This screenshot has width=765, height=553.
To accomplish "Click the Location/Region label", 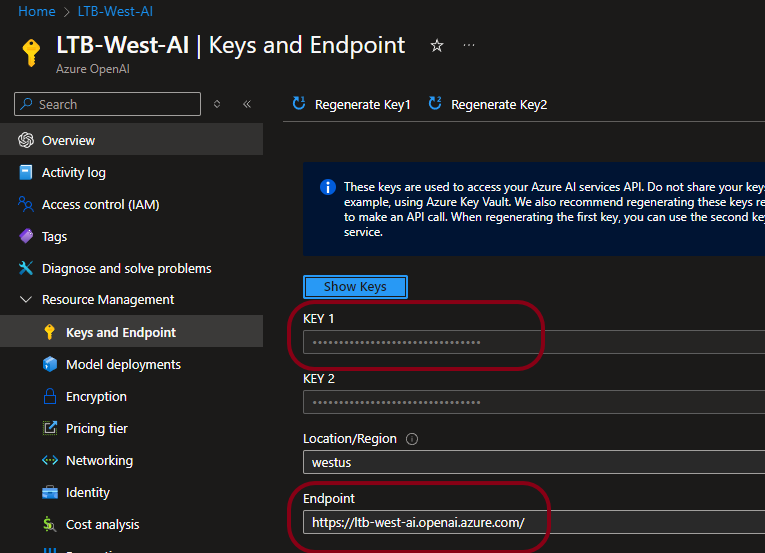I will [x=350, y=439].
